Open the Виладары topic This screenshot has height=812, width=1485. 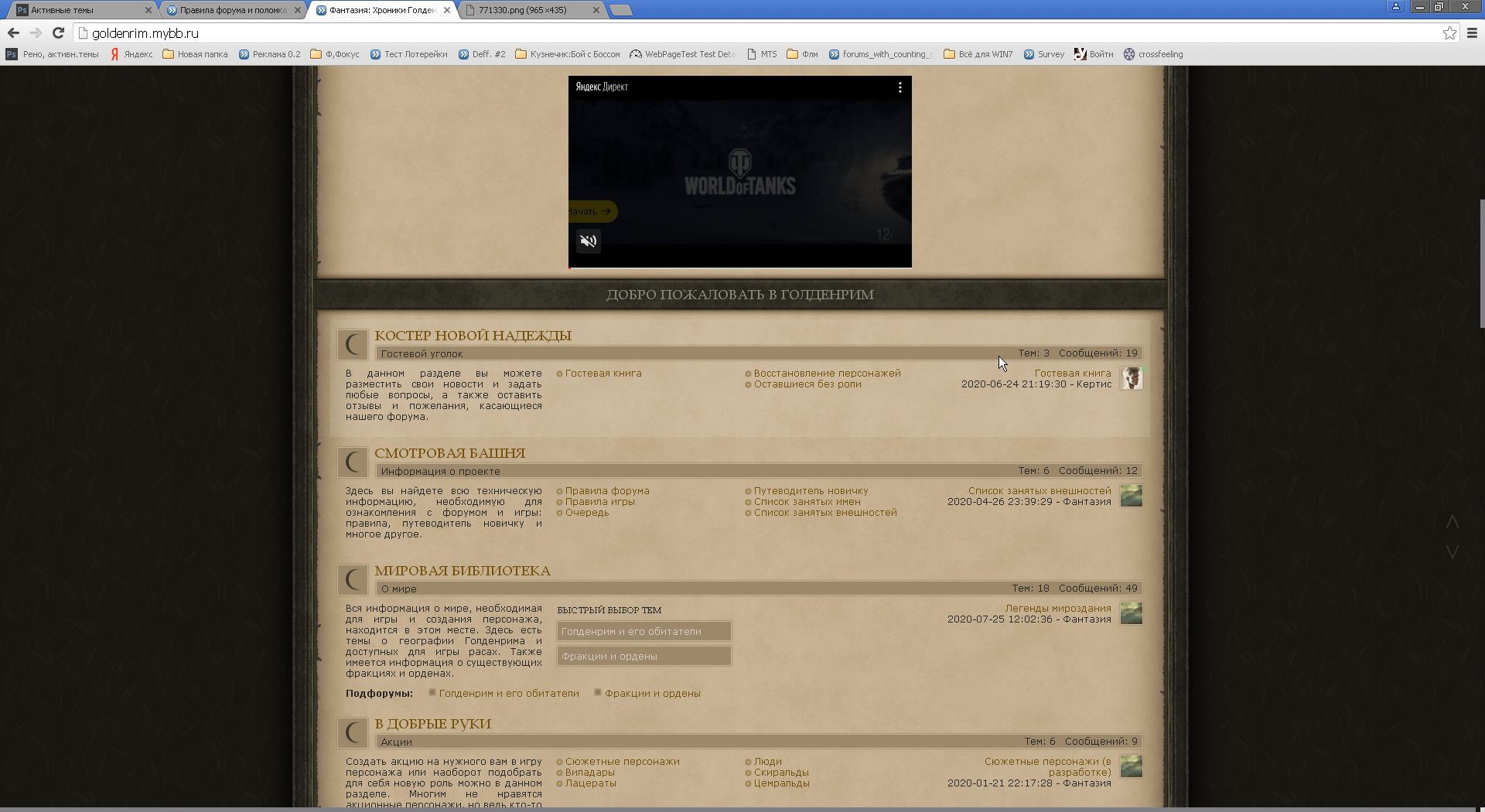pos(589,773)
